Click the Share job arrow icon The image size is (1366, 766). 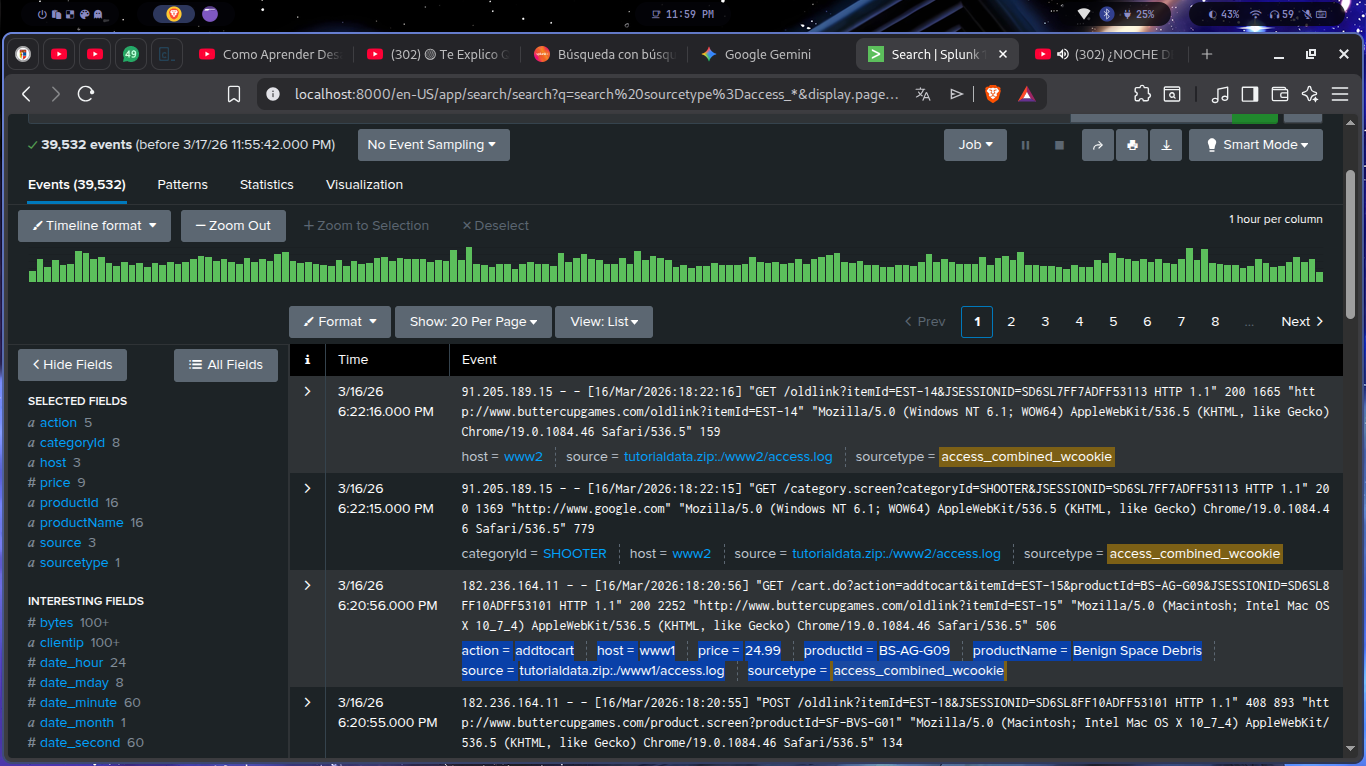pyautogui.click(x=1097, y=145)
